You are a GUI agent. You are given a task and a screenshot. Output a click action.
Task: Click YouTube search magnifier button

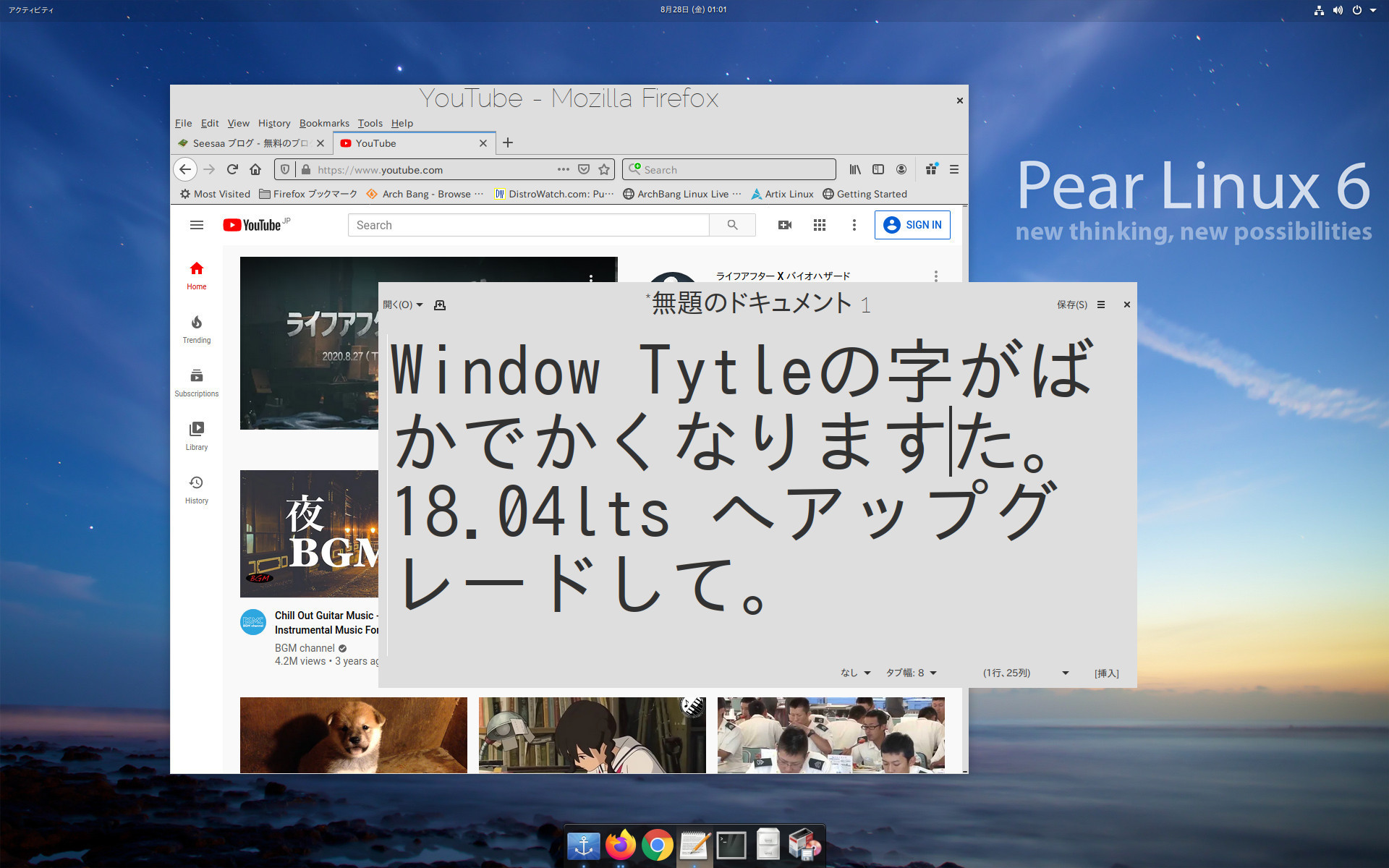pos(732,225)
